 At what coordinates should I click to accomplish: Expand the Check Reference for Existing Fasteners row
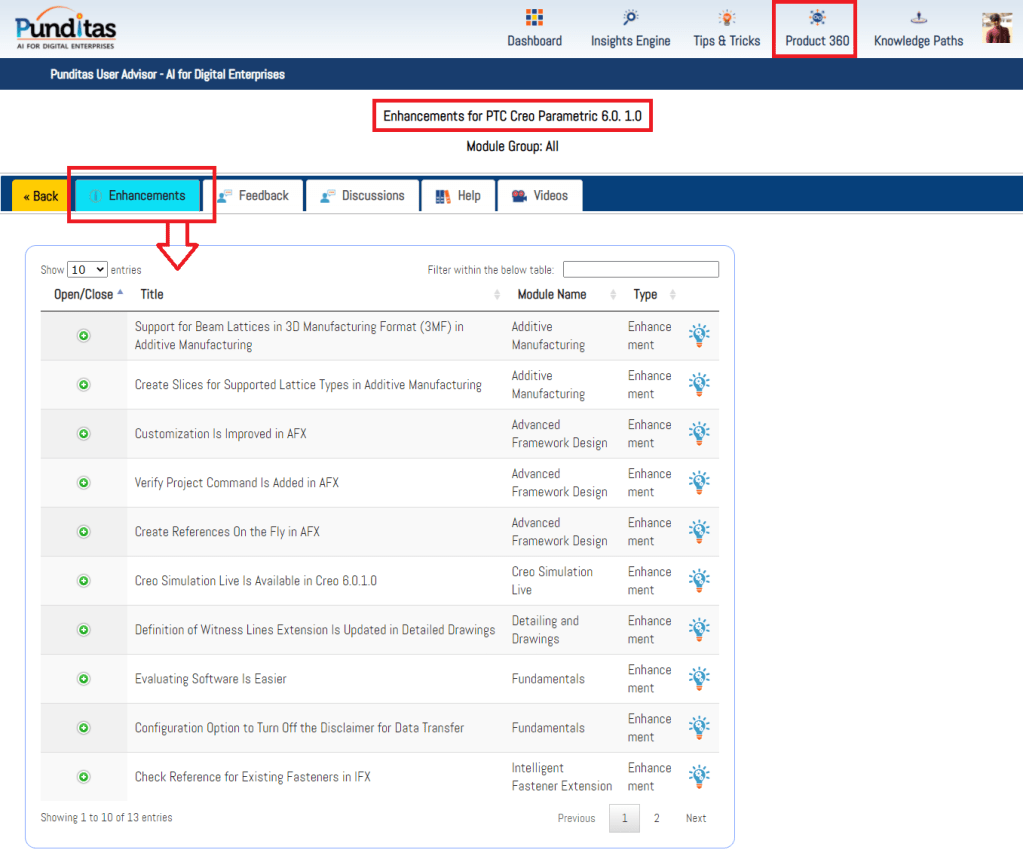tap(84, 777)
